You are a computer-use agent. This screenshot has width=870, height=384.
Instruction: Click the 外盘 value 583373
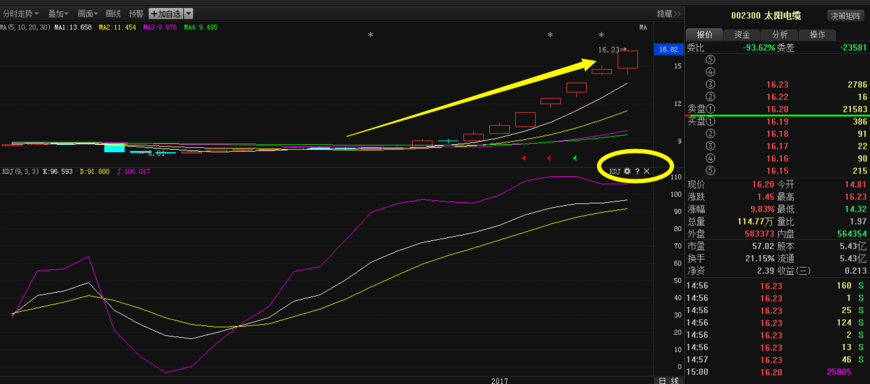click(760, 234)
